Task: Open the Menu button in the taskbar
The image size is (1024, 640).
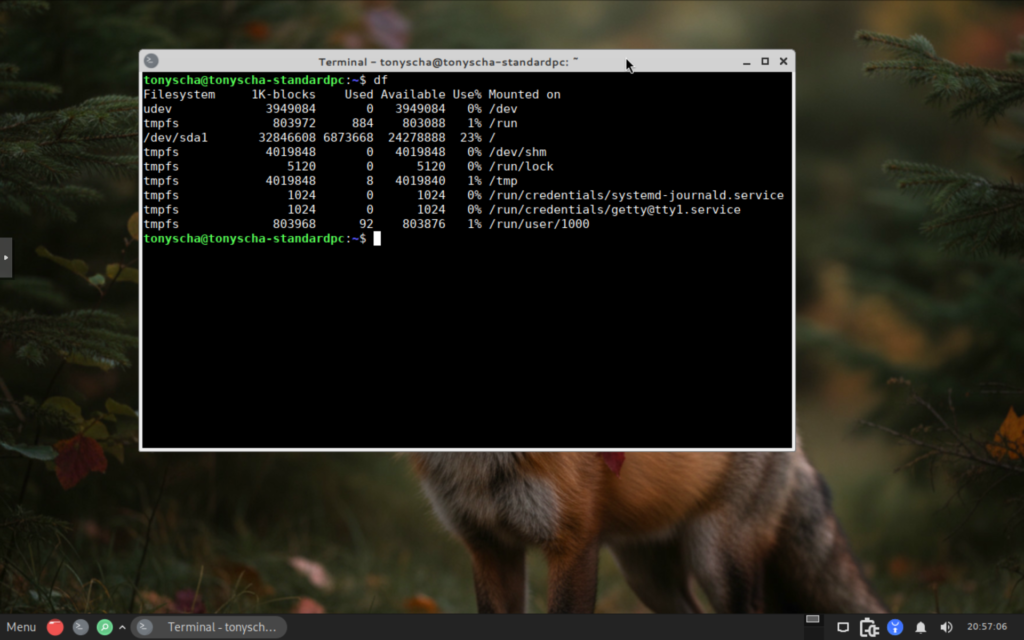Action: [x=21, y=627]
